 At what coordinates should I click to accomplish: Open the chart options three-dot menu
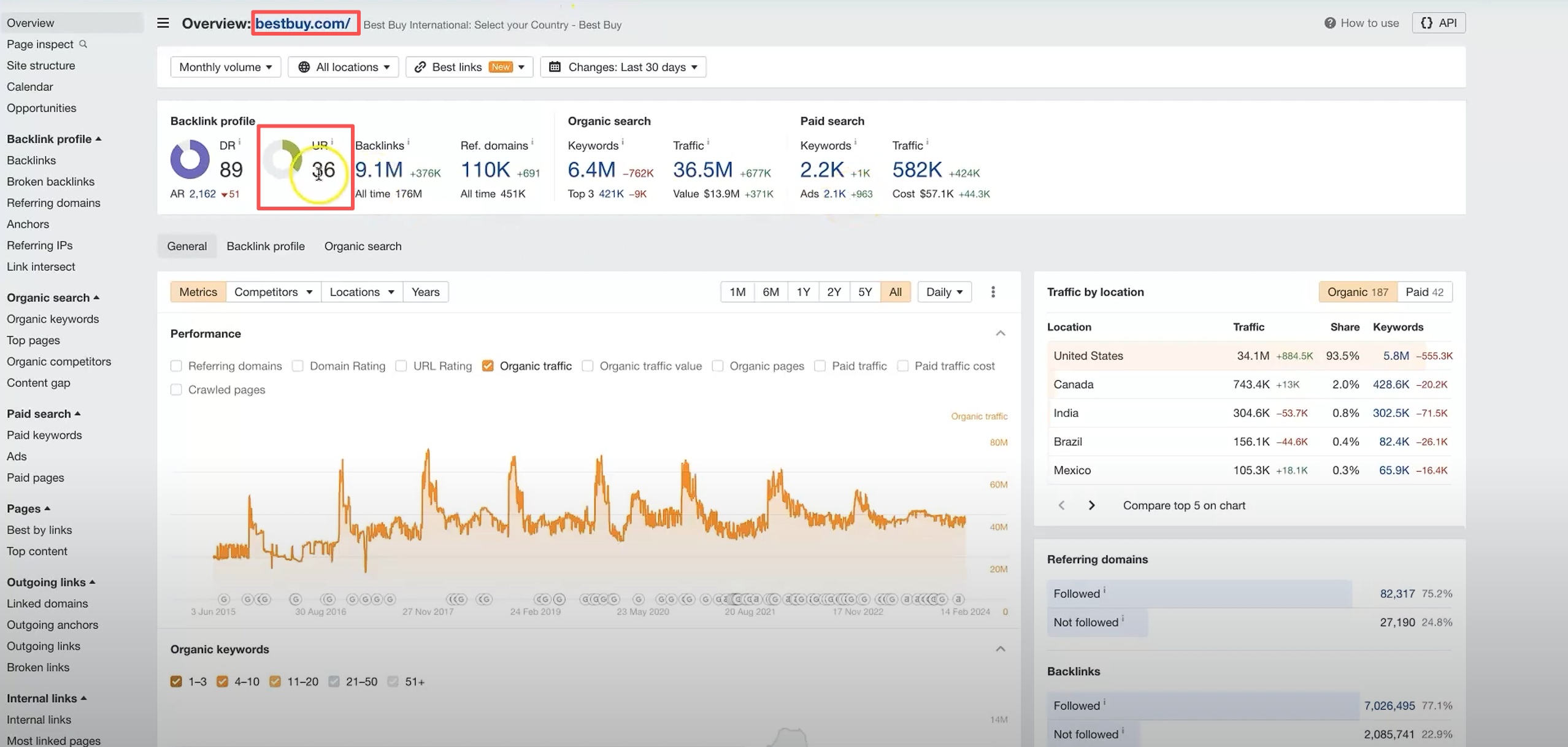pyautogui.click(x=993, y=292)
